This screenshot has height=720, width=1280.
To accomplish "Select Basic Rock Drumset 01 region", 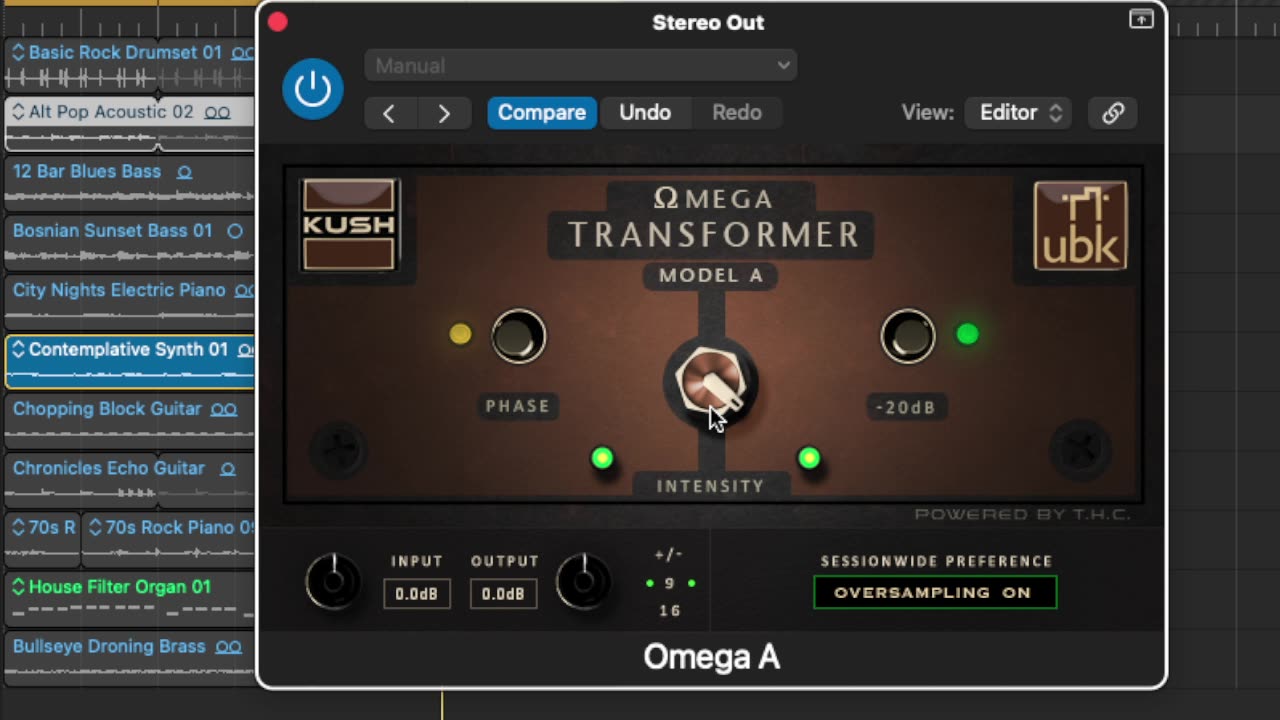I will [130, 64].
